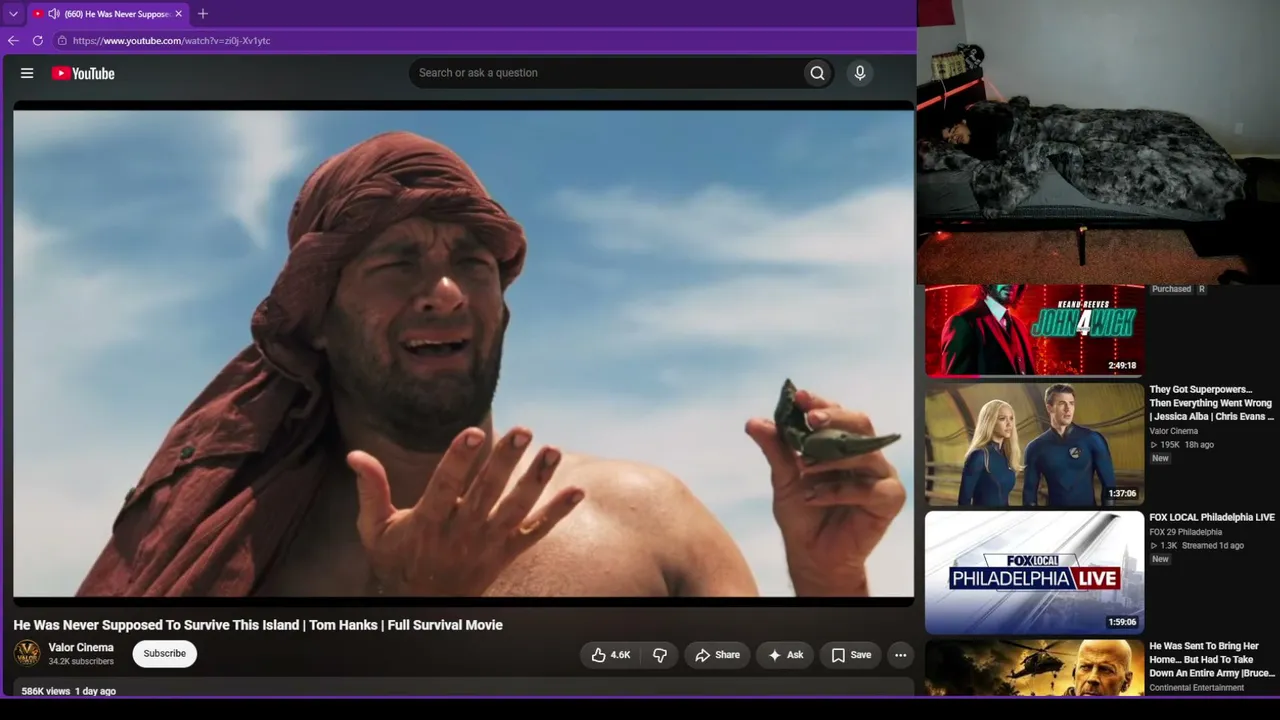Image resolution: width=1280 pixels, height=720 pixels.
Task: Reload the YouTube page
Action: [x=38, y=41]
